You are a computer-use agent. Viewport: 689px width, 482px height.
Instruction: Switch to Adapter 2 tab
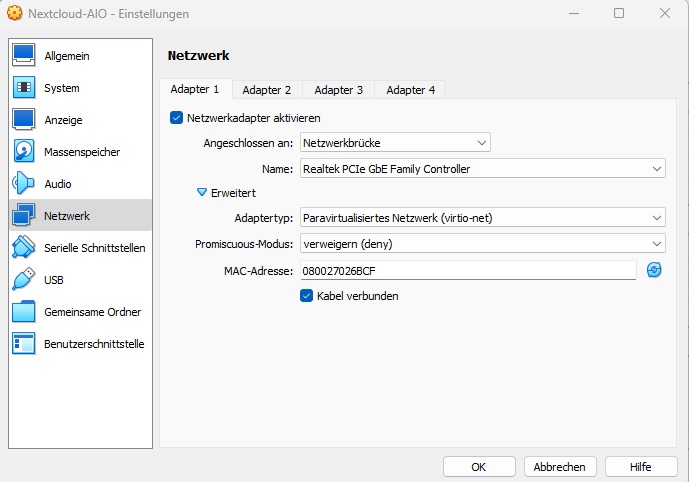[x=267, y=90]
